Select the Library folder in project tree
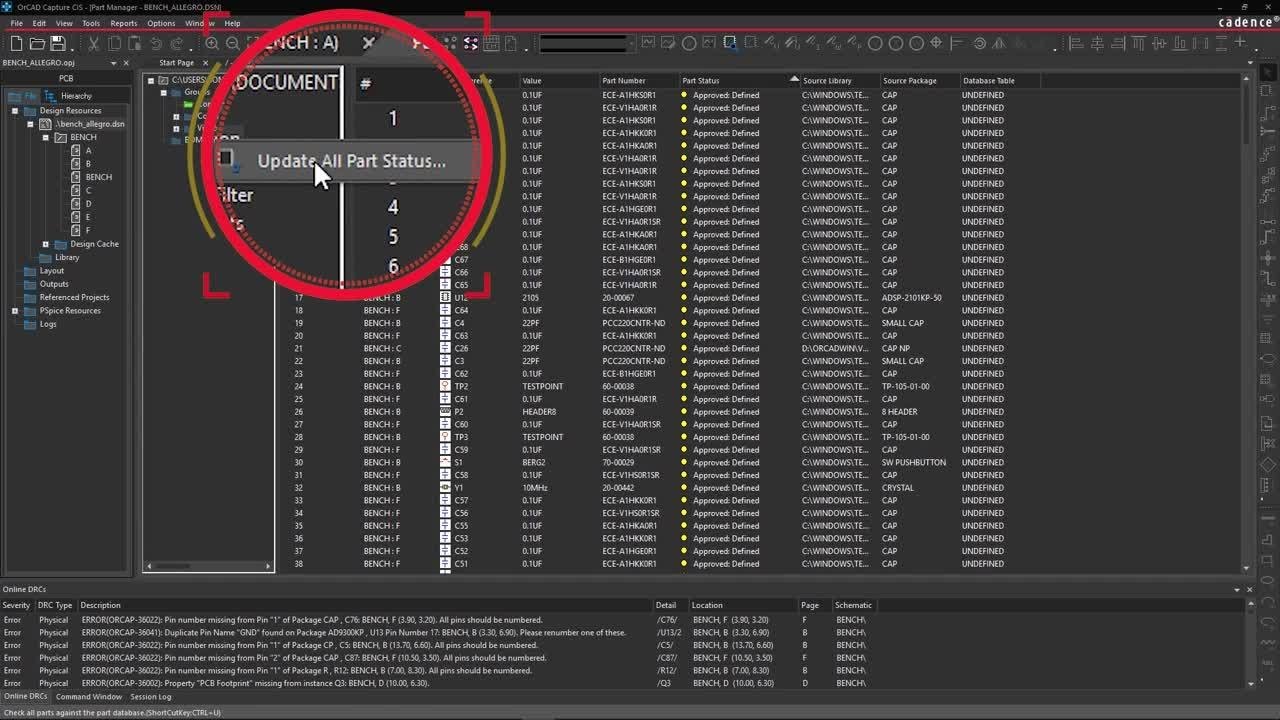This screenshot has width=1280, height=720. coord(67,257)
